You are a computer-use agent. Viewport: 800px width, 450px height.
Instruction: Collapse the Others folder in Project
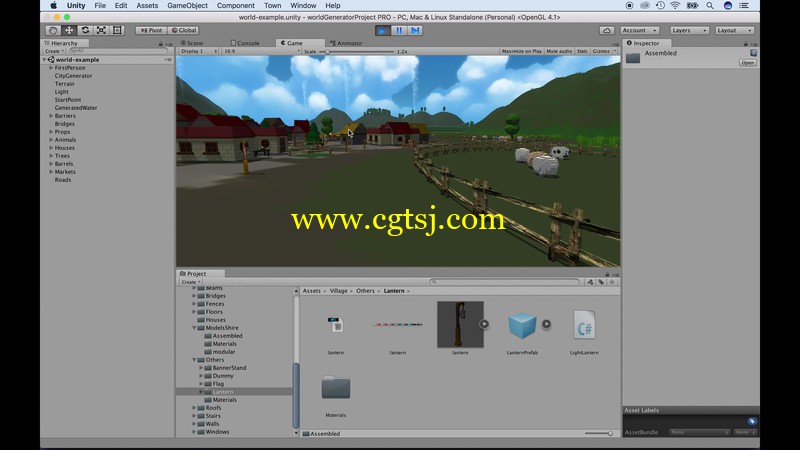[194, 360]
